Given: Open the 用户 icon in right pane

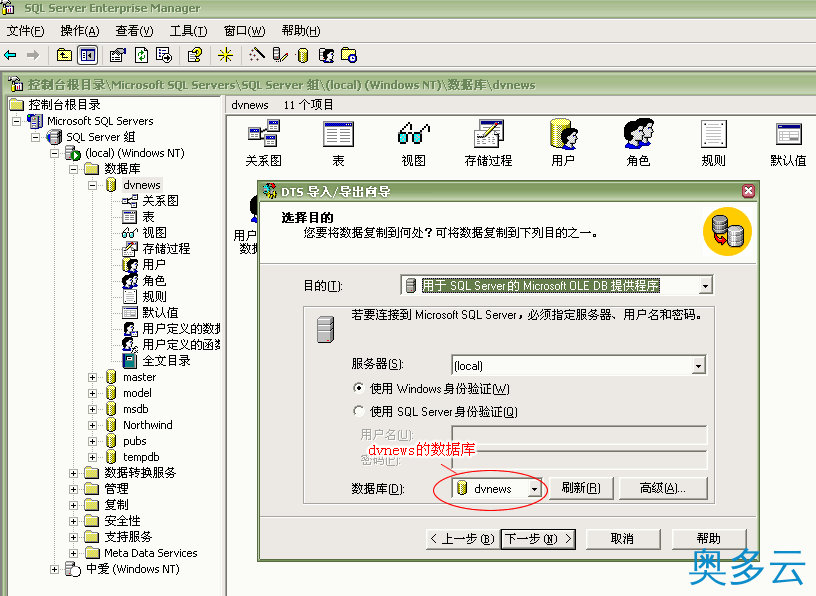Looking at the screenshot, I should click(x=564, y=143).
